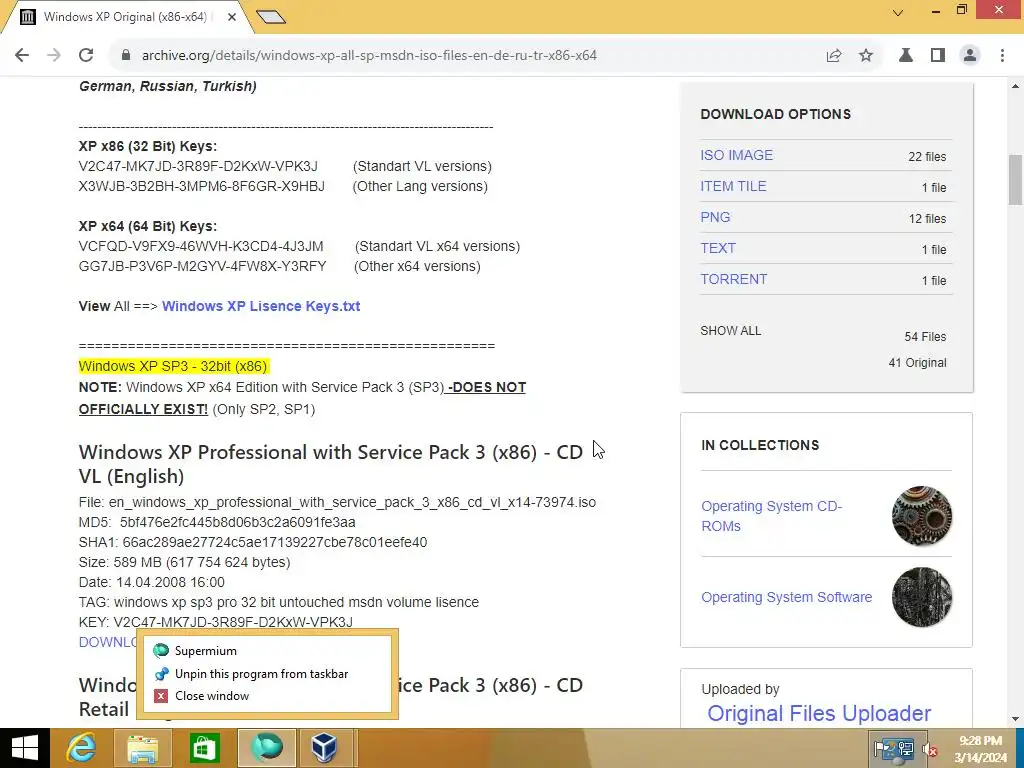Image resolution: width=1024 pixels, height=768 pixels.
Task: Open tab search chevron
Action: (898, 12)
